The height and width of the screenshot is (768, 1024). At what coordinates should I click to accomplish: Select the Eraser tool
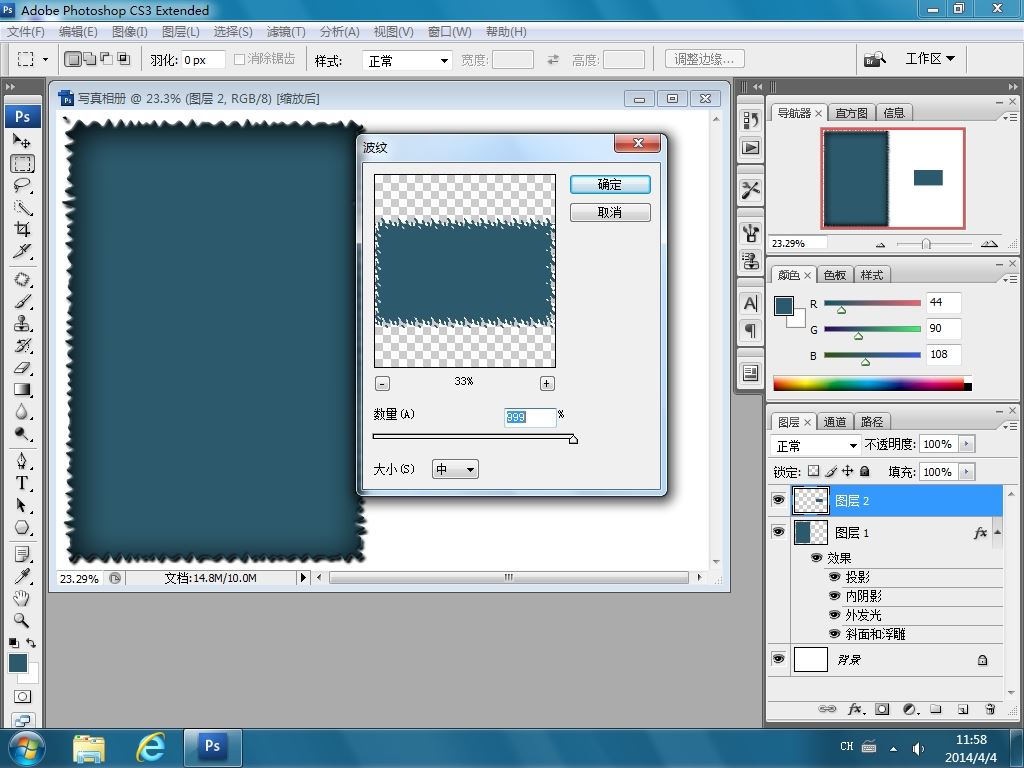tap(22, 368)
